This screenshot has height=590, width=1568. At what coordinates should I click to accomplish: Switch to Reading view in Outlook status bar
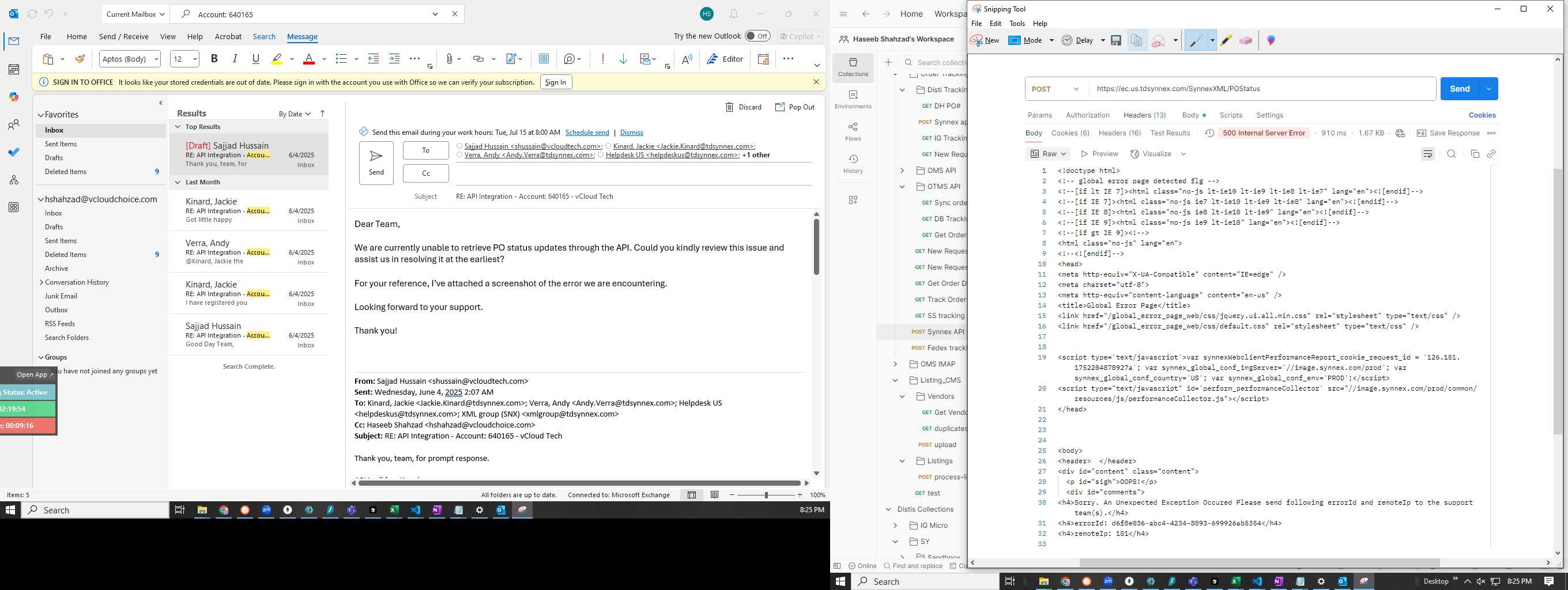[715, 495]
